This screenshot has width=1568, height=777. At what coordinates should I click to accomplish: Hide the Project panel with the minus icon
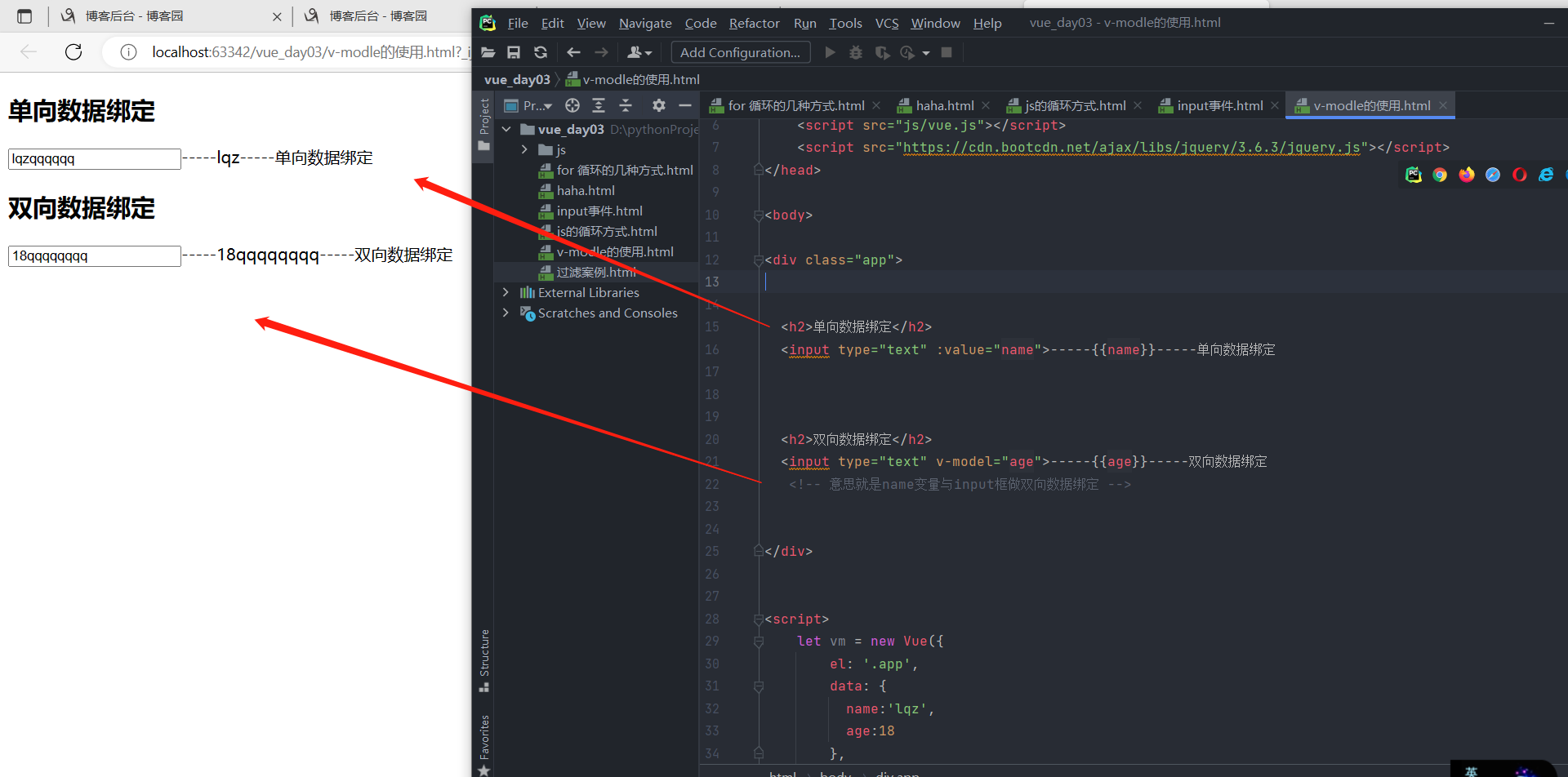685,105
